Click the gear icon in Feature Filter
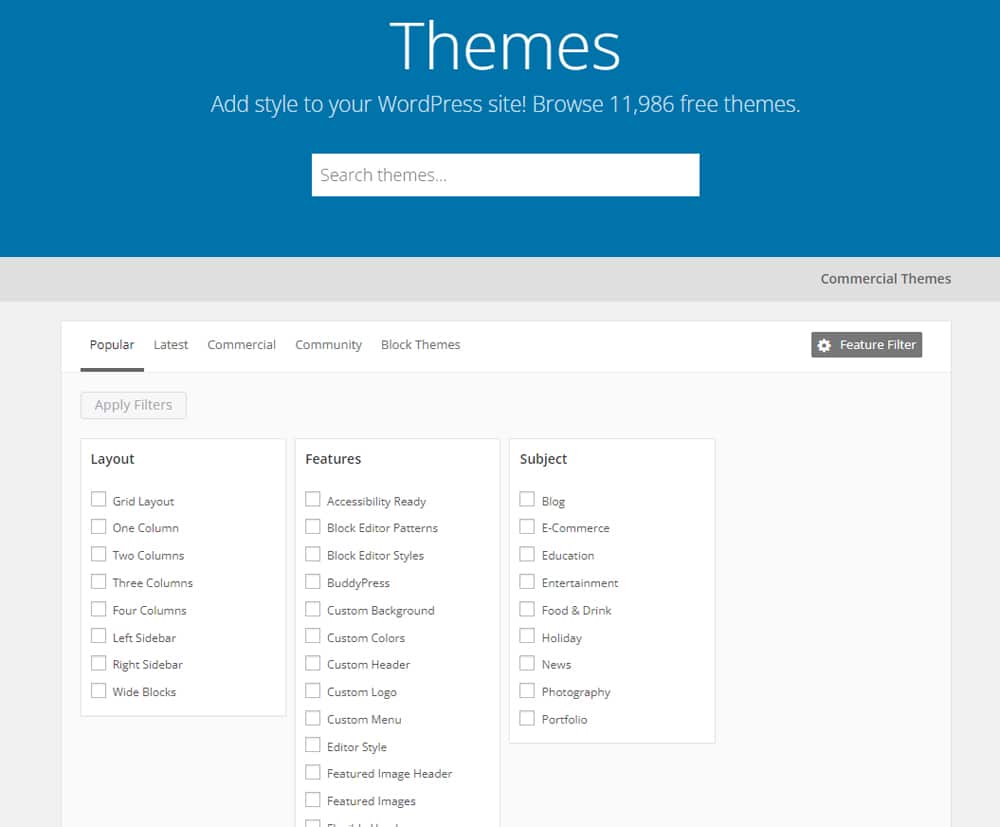 tap(824, 345)
